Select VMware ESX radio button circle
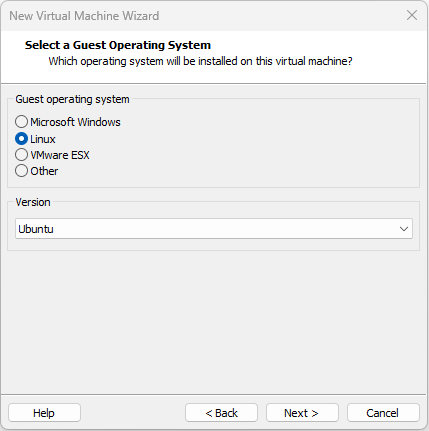Screen dimensions: 429x431 coord(21,155)
